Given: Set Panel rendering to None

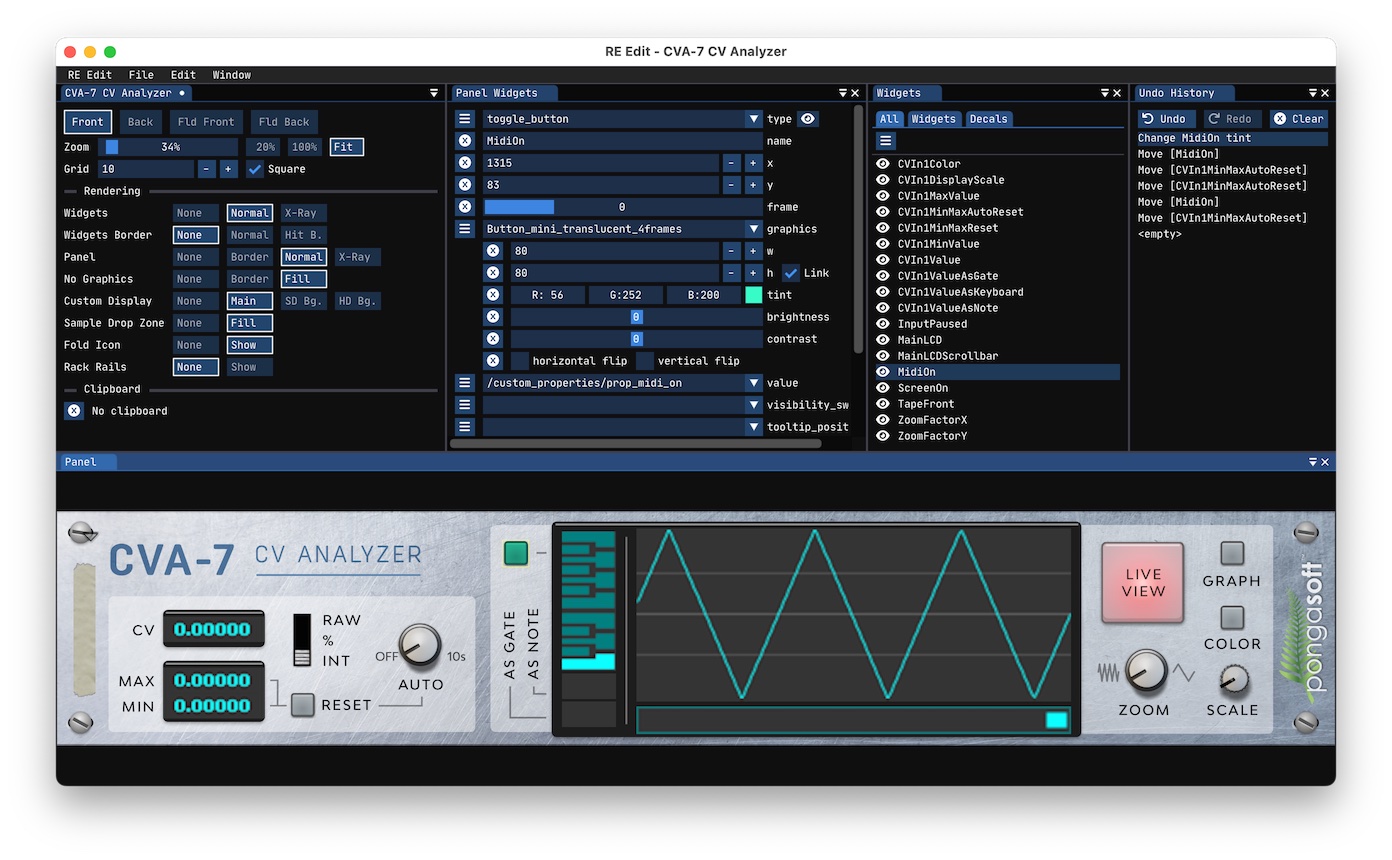Looking at the screenshot, I should click(195, 257).
